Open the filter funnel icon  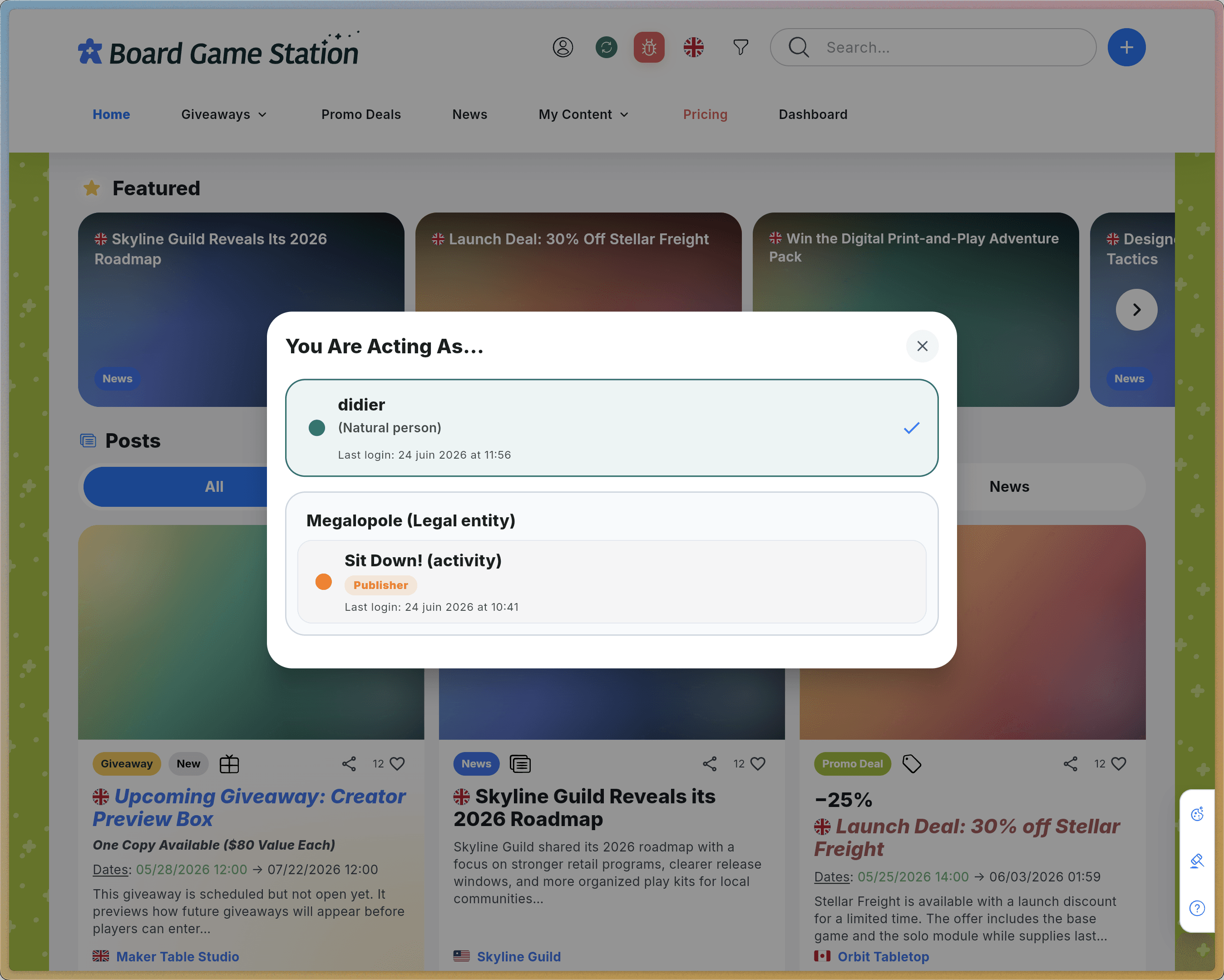[x=740, y=47]
